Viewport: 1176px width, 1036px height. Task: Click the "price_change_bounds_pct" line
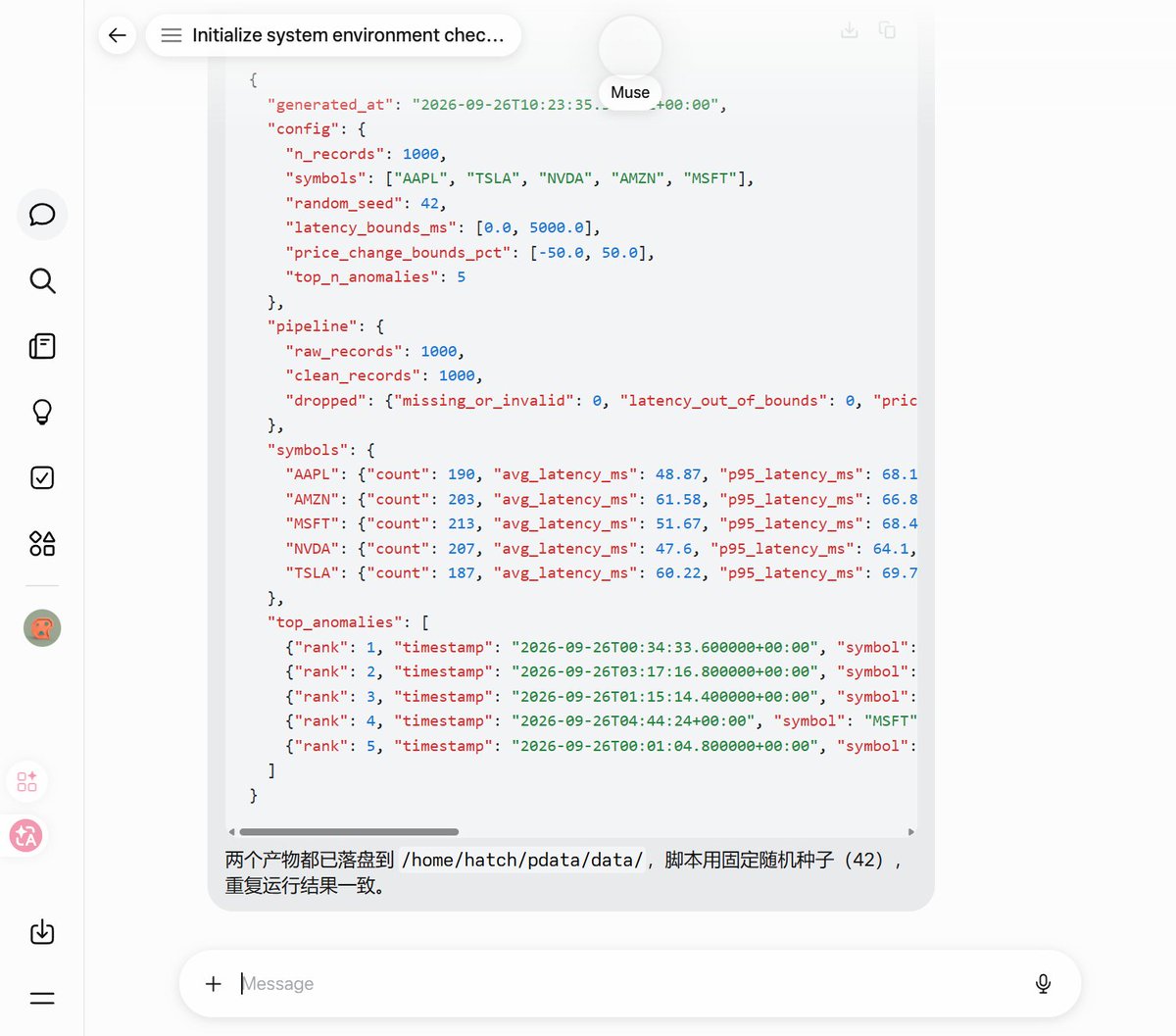click(470, 252)
